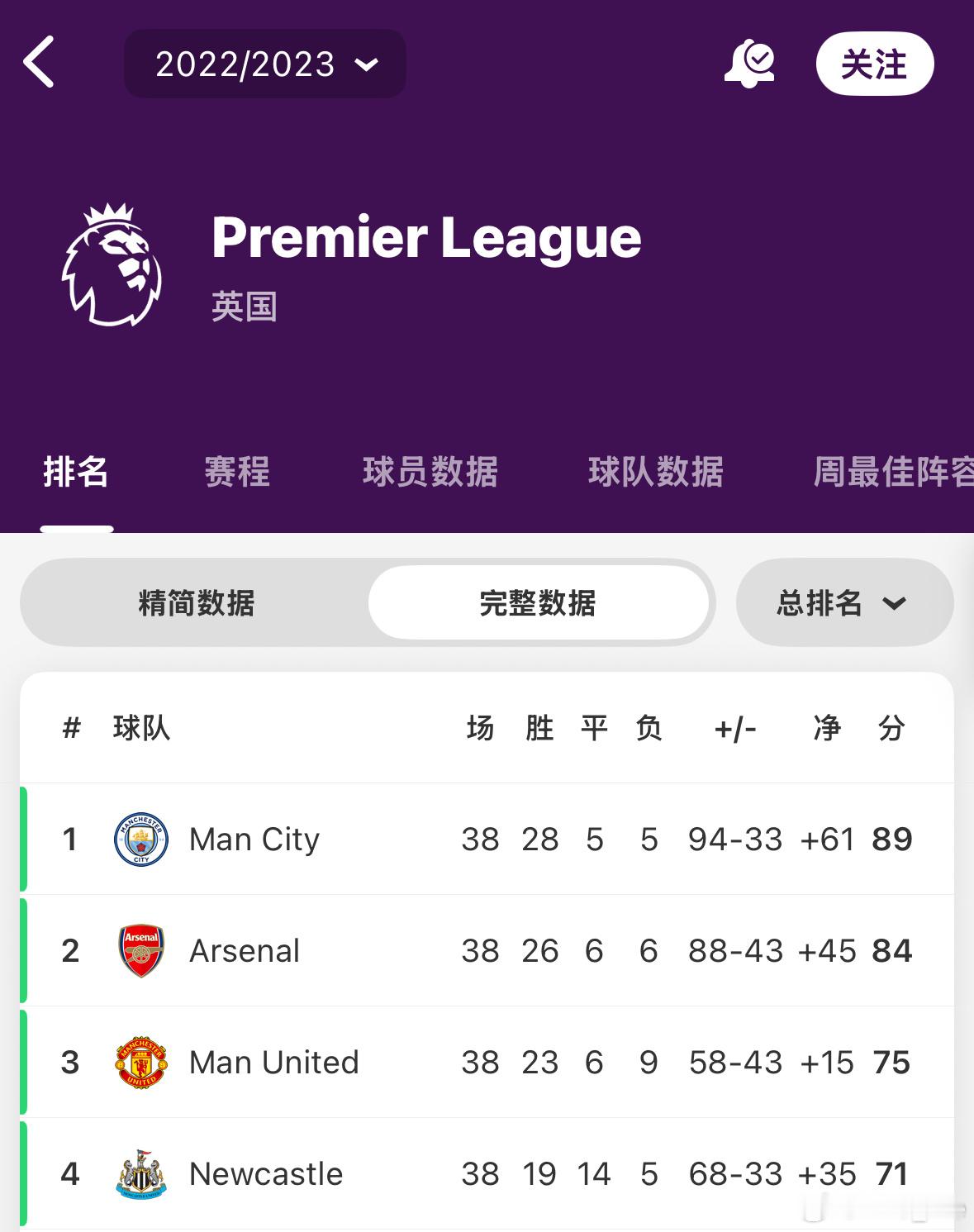Open the 周最佳阵容 tab
The image size is (974, 1232).
tap(893, 472)
